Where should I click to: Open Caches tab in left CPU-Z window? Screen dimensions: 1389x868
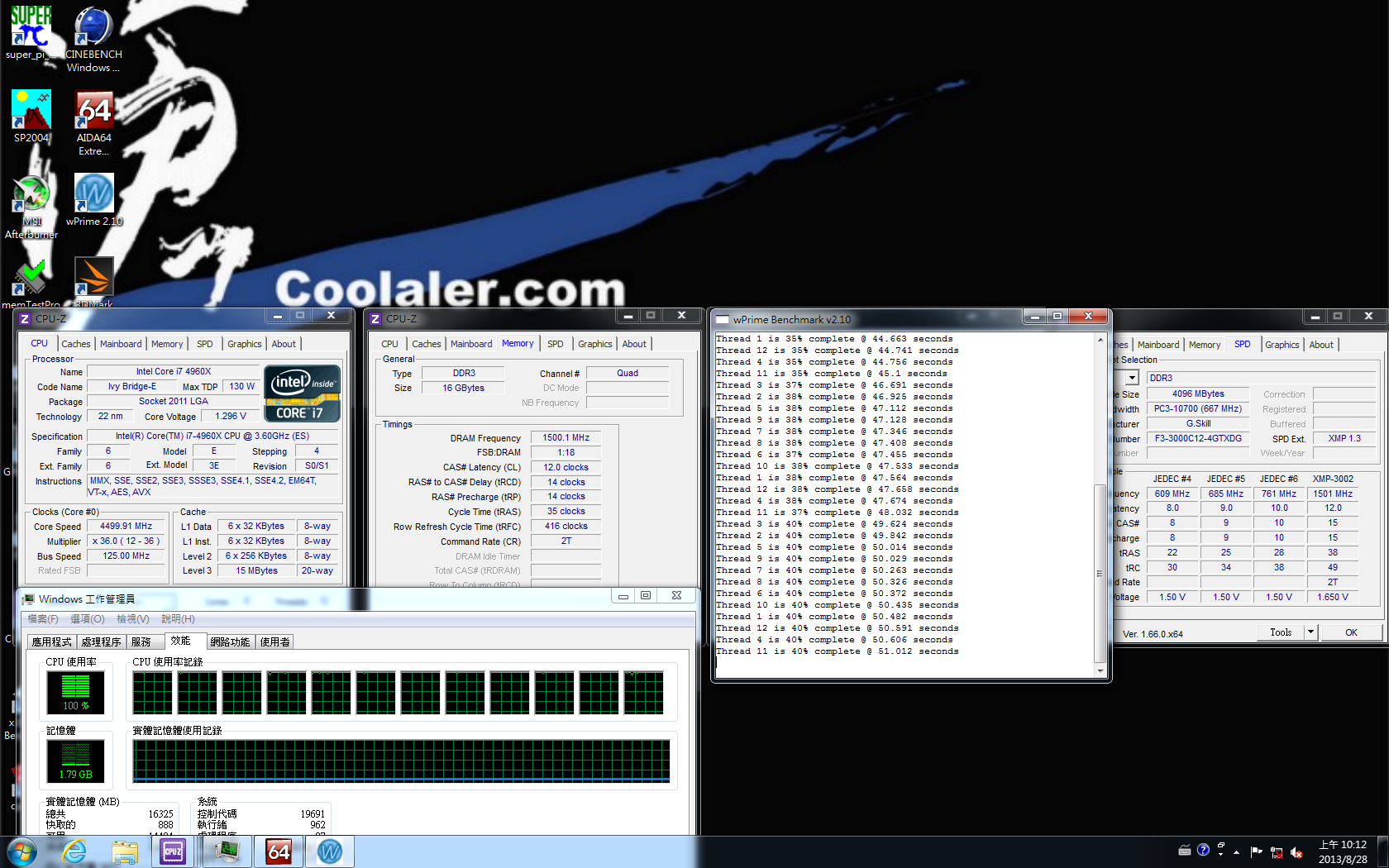(x=76, y=344)
